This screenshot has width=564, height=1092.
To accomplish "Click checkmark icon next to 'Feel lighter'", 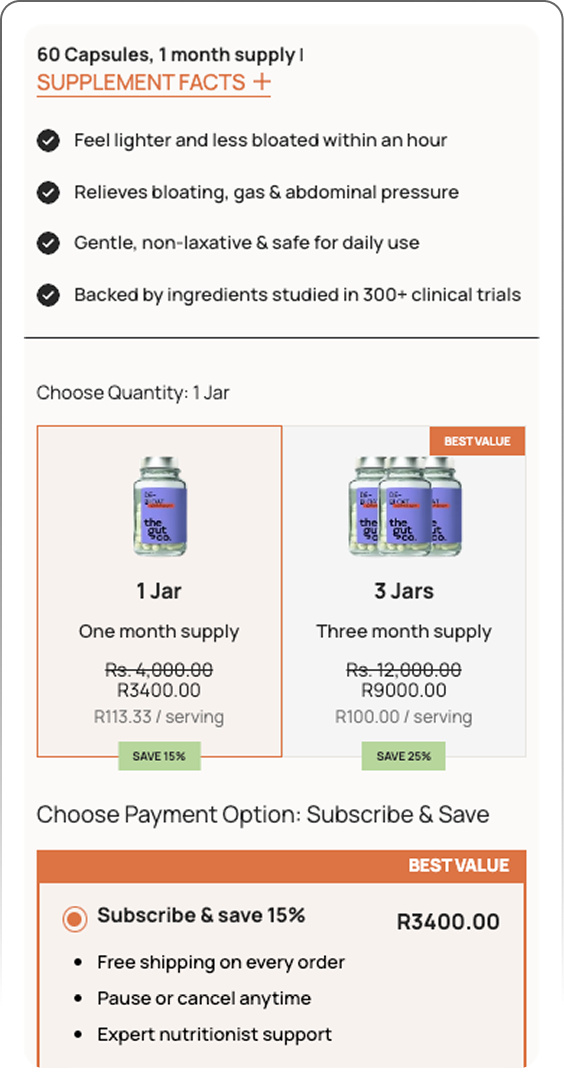I will (48, 141).
